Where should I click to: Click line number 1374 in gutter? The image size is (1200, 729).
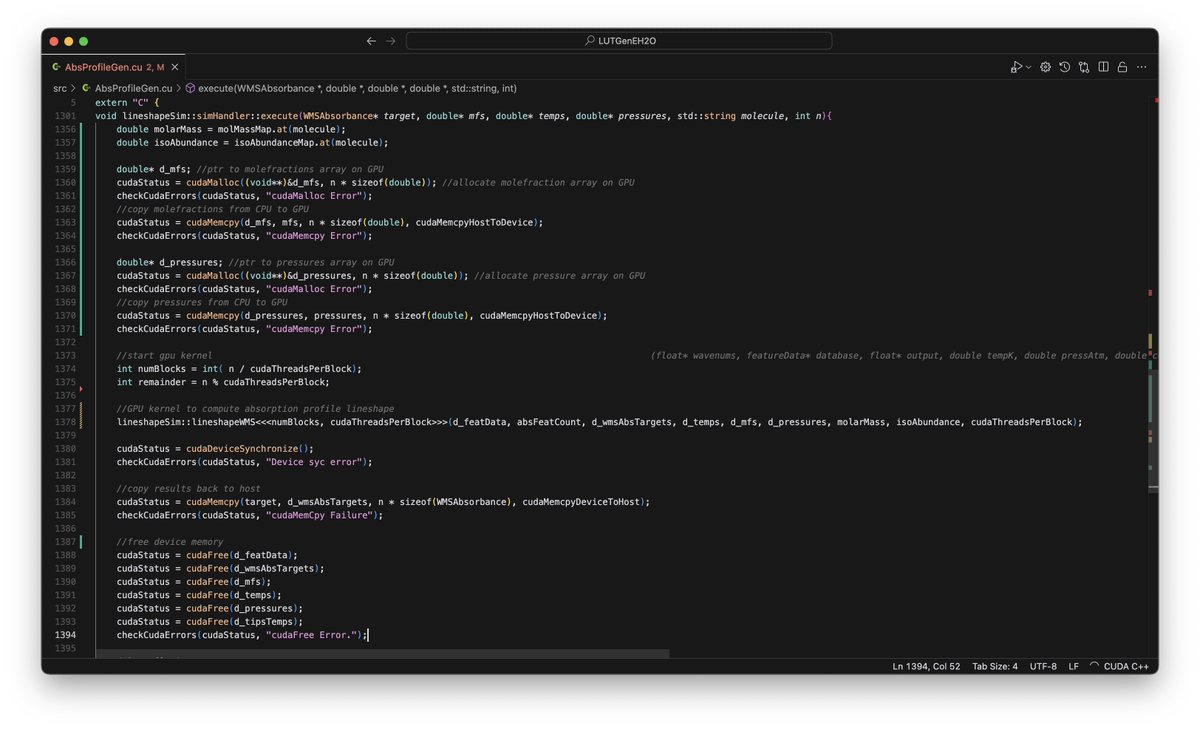click(65, 369)
